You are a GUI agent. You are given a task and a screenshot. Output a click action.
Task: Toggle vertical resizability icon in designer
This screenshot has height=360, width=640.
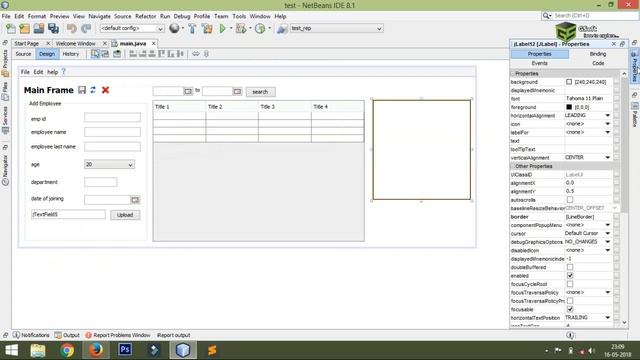point(206,54)
